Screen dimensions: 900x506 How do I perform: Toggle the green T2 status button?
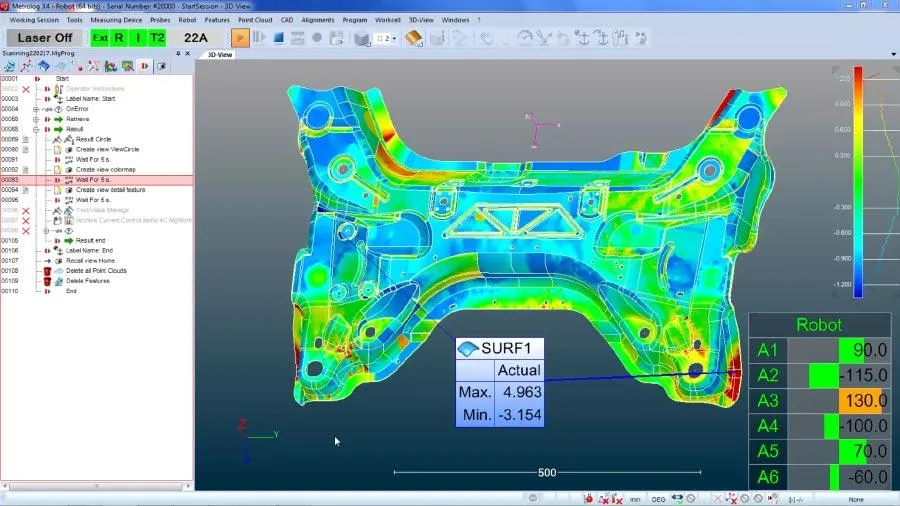pos(157,38)
